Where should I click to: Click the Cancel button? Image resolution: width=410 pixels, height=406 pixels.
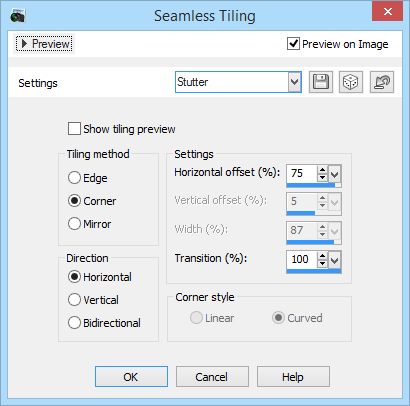212,377
